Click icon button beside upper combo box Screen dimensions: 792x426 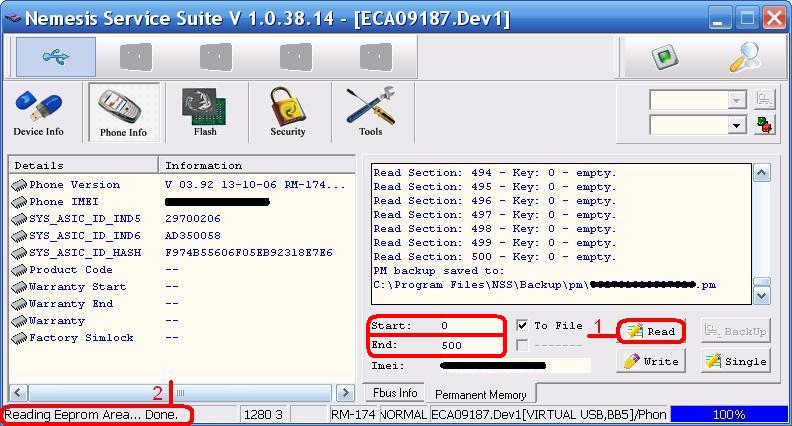(765, 99)
